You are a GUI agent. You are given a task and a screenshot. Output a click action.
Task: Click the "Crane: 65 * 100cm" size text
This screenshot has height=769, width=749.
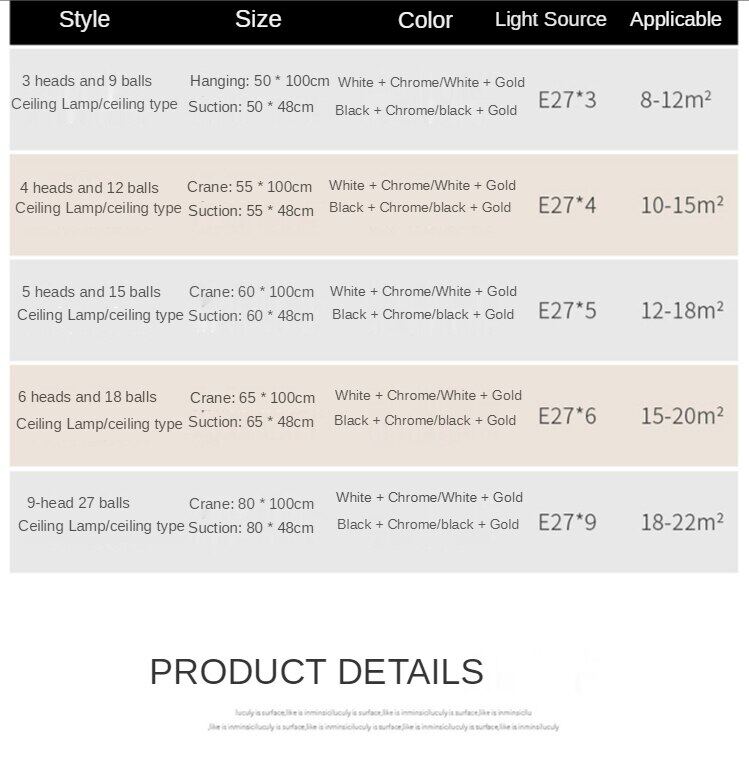pyautogui.click(x=252, y=398)
